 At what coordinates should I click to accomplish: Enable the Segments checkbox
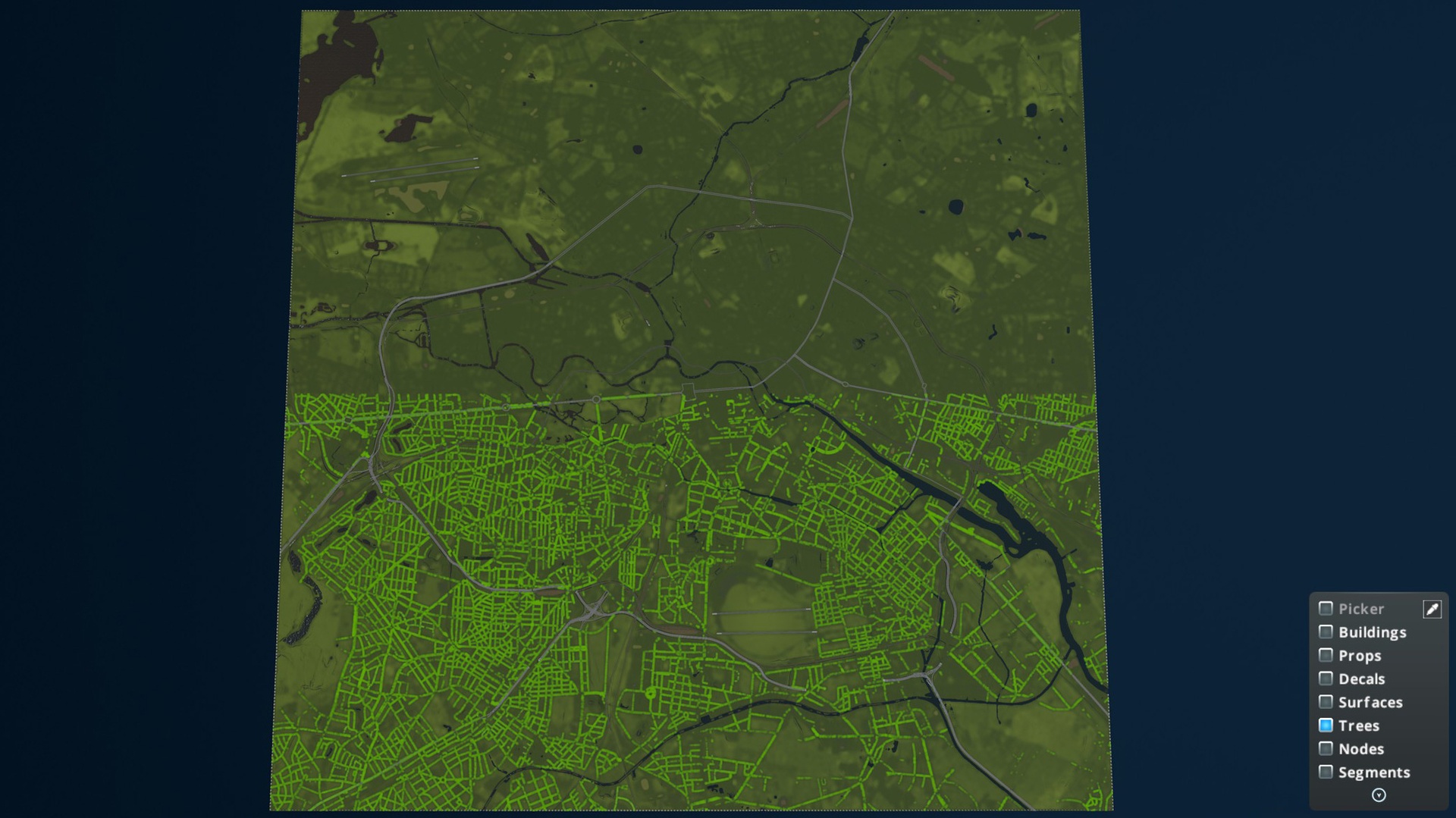tap(1326, 772)
